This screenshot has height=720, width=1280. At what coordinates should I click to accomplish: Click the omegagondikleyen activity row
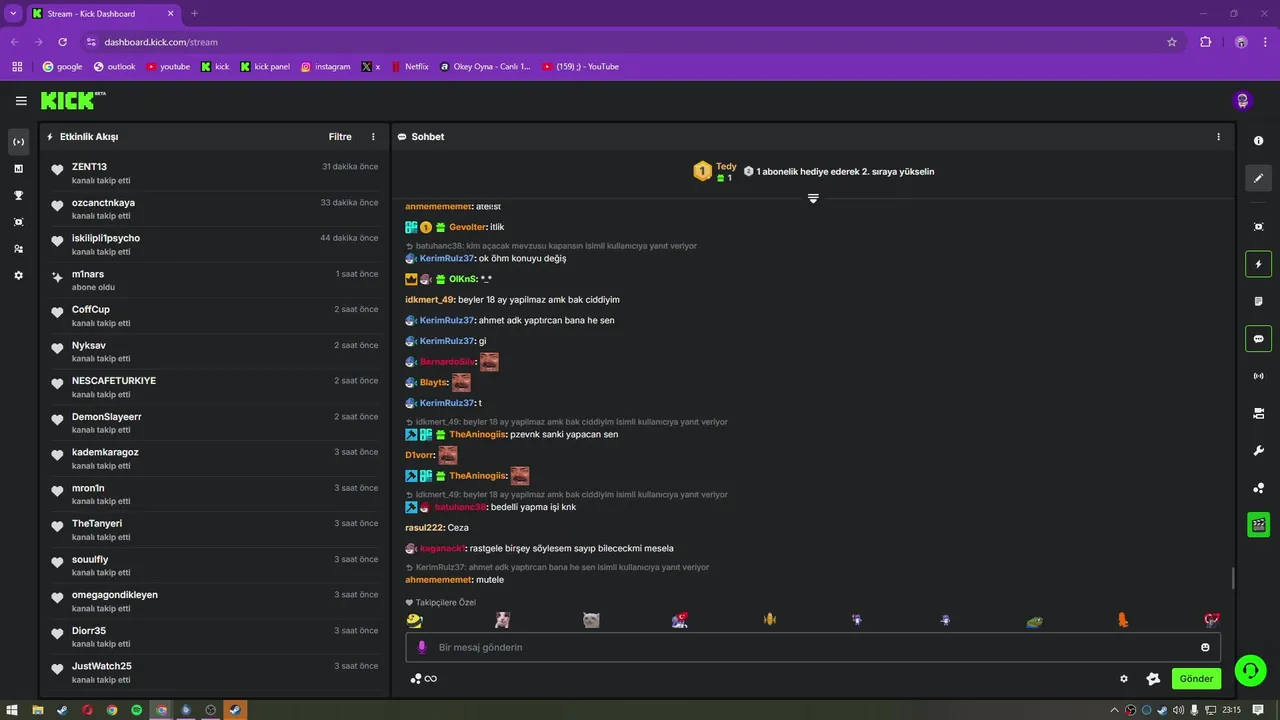click(214, 601)
